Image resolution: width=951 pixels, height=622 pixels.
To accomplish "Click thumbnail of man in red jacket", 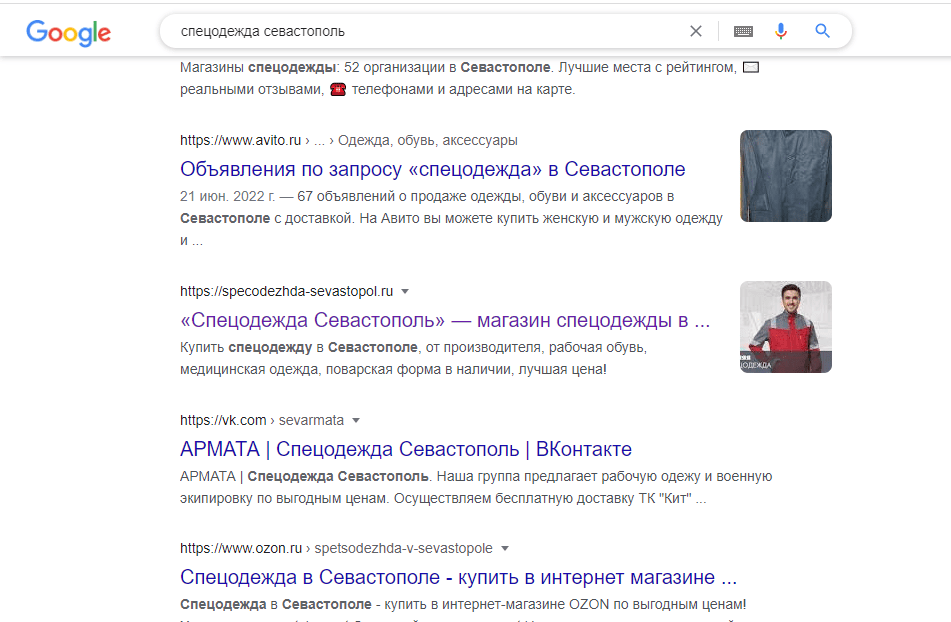I will pos(785,327).
